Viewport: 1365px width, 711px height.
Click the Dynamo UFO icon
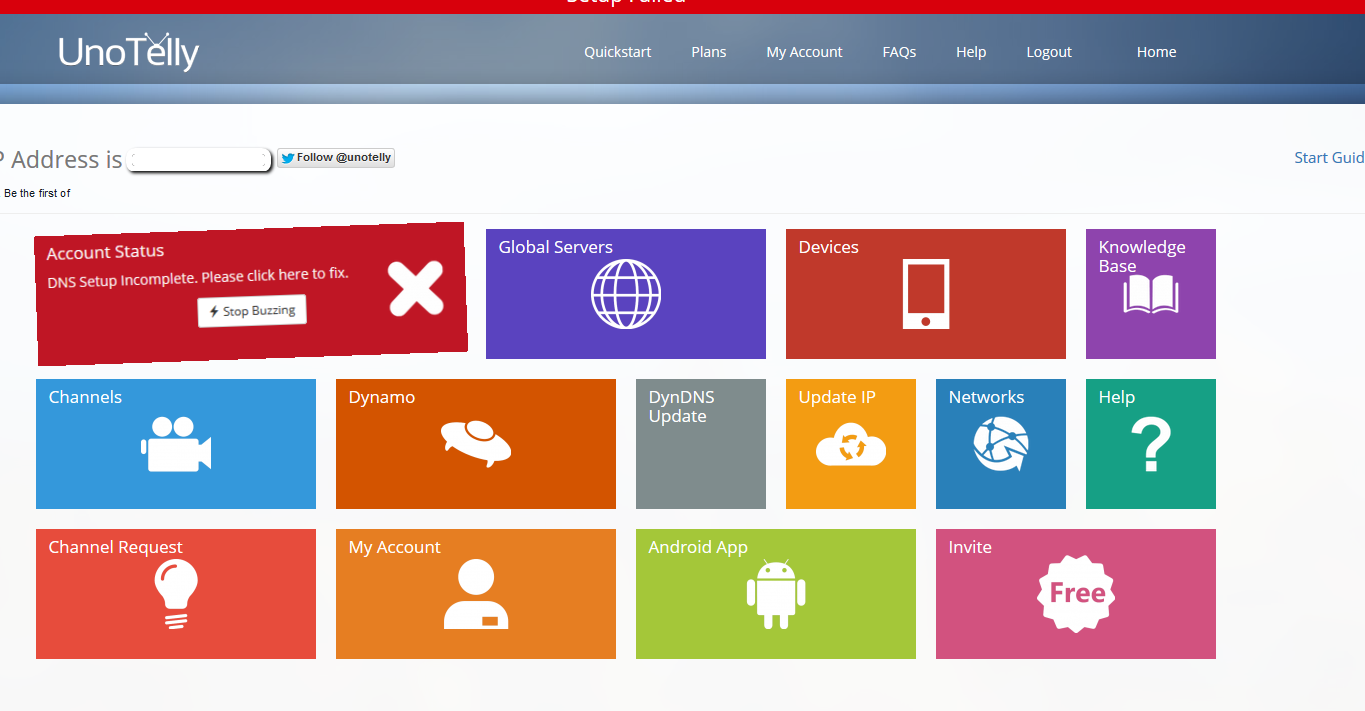(476, 442)
